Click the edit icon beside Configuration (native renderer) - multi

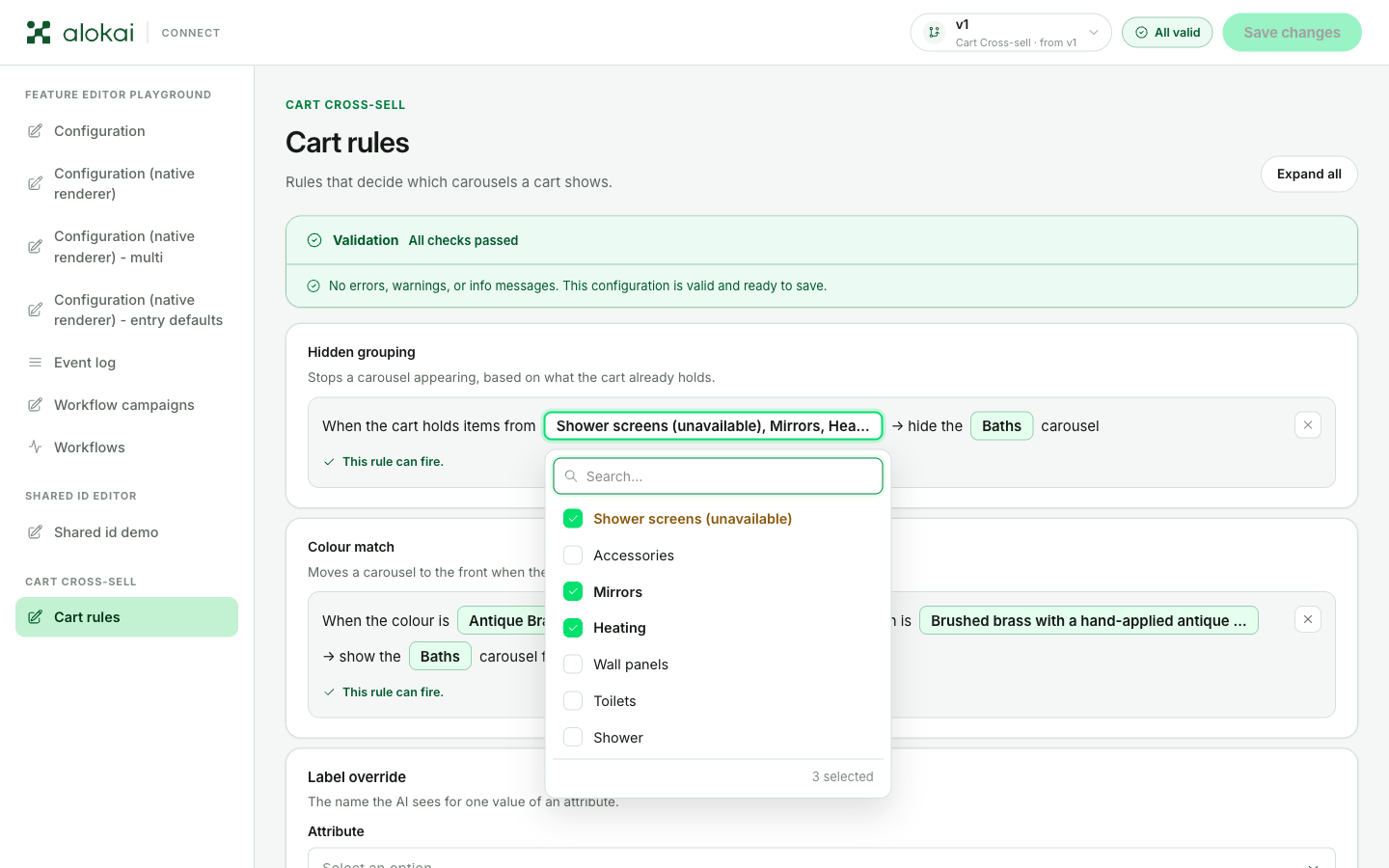[35, 247]
